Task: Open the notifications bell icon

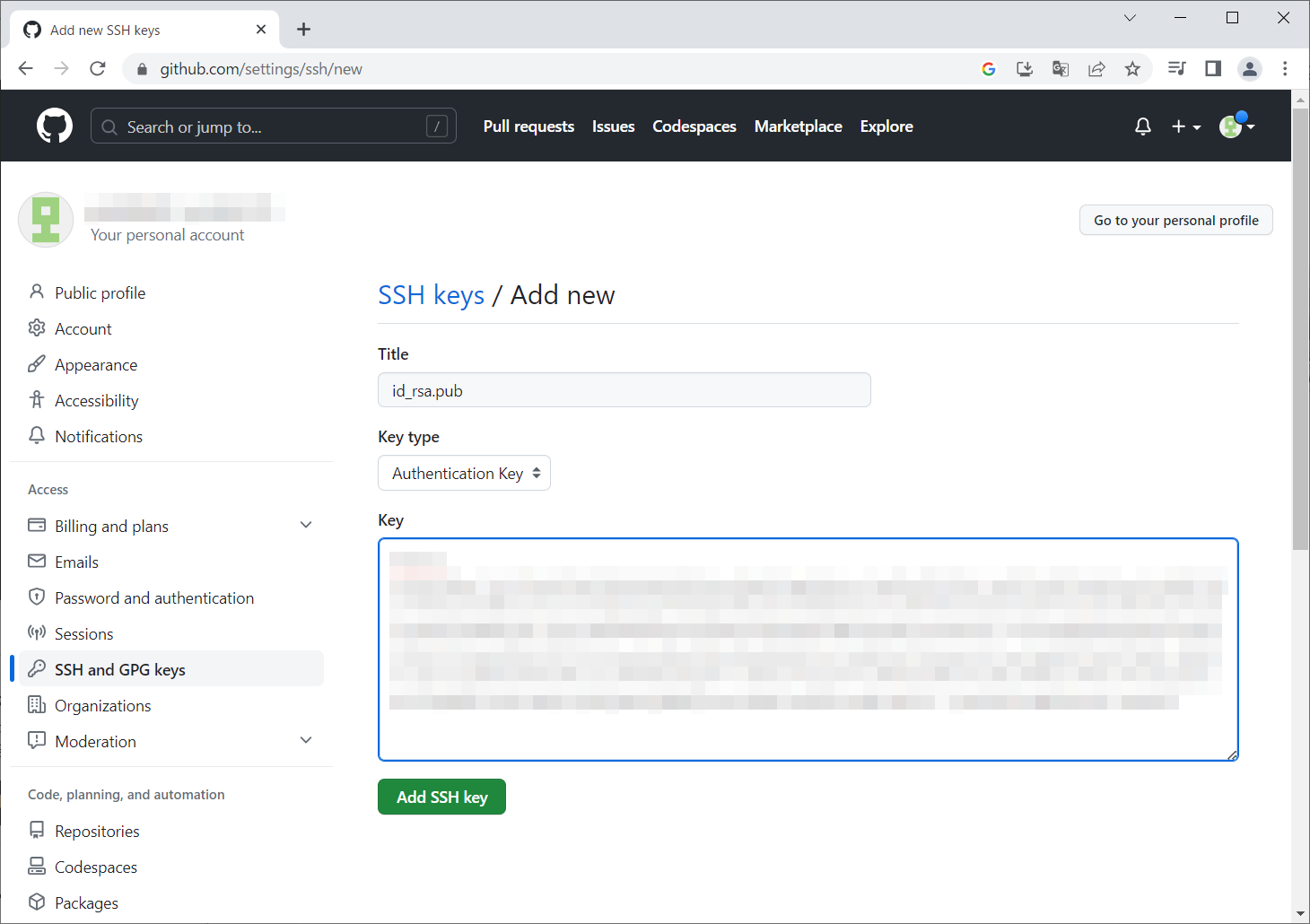Action: click(1142, 126)
